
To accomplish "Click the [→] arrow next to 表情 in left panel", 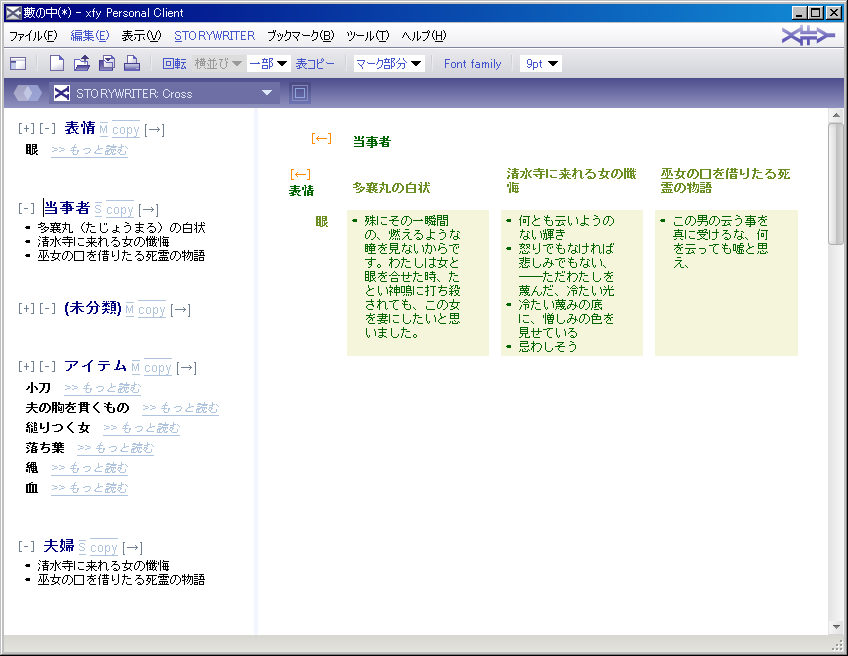I will click(x=155, y=130).
